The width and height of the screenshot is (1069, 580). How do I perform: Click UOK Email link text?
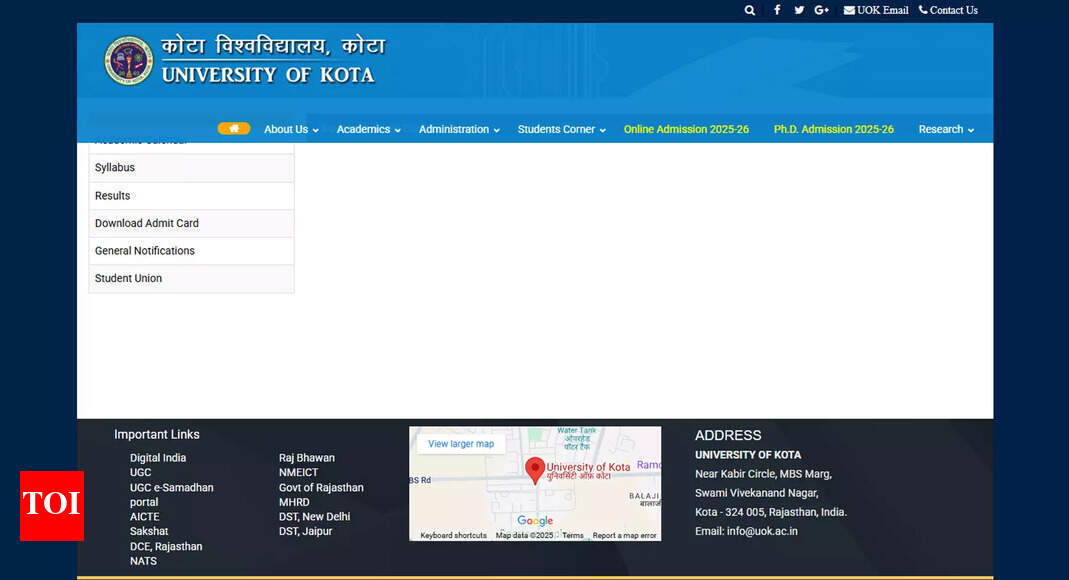click(x=883, y=10)
